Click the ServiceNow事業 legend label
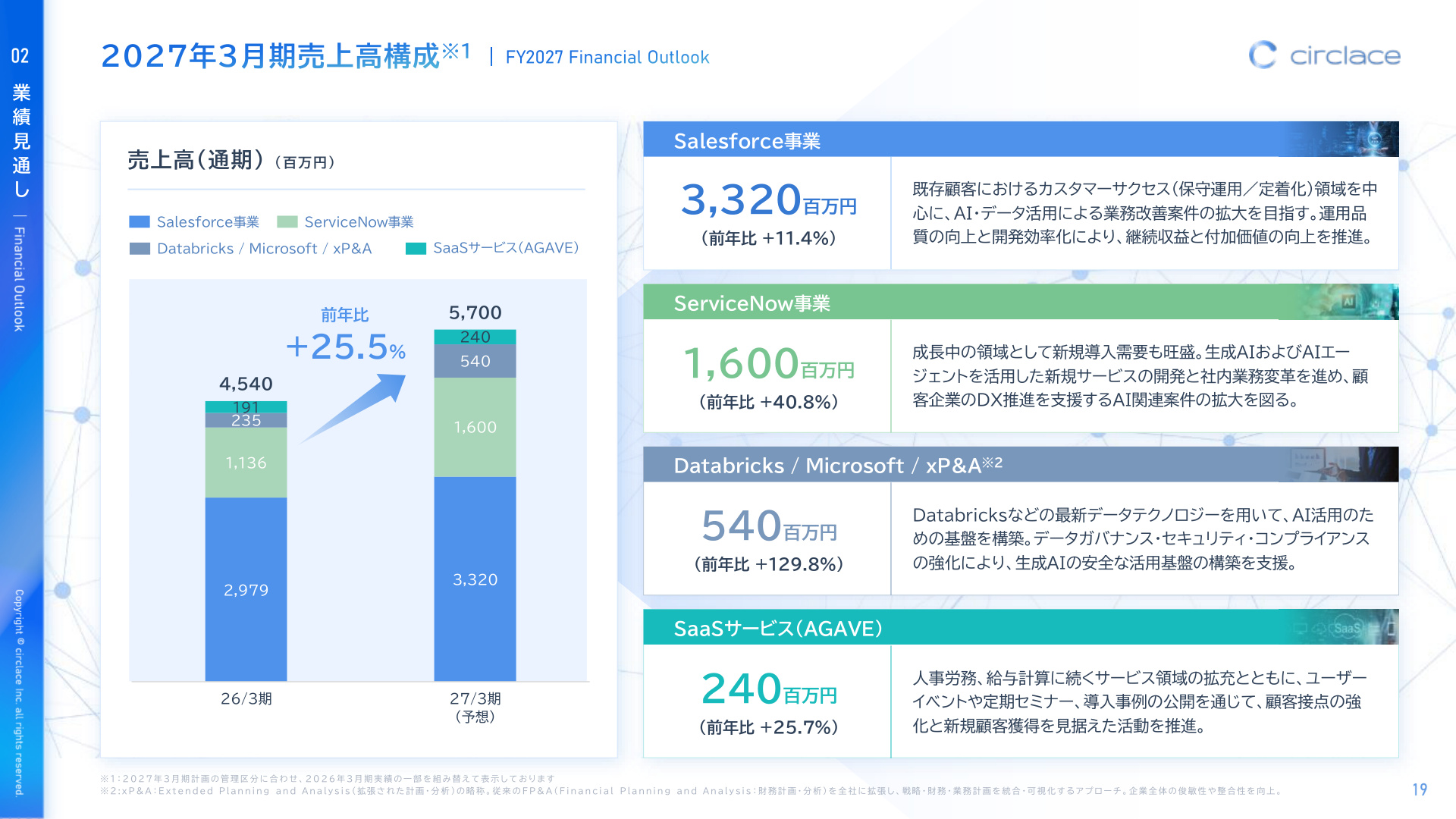This screenshot has height=819, width=1456. point(359,222)
